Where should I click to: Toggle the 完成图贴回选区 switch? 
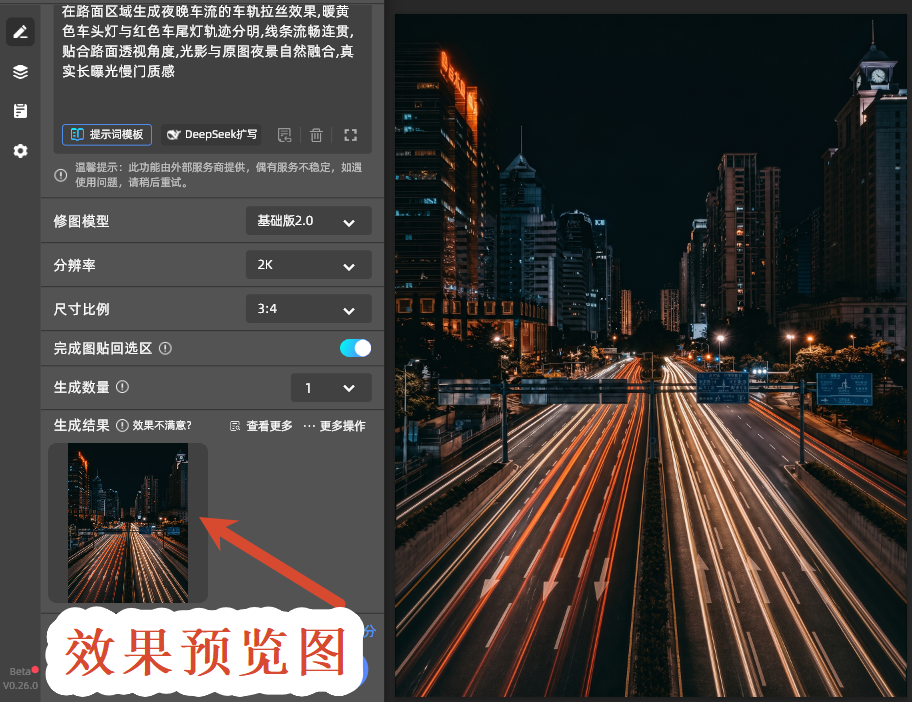point(355,348)
